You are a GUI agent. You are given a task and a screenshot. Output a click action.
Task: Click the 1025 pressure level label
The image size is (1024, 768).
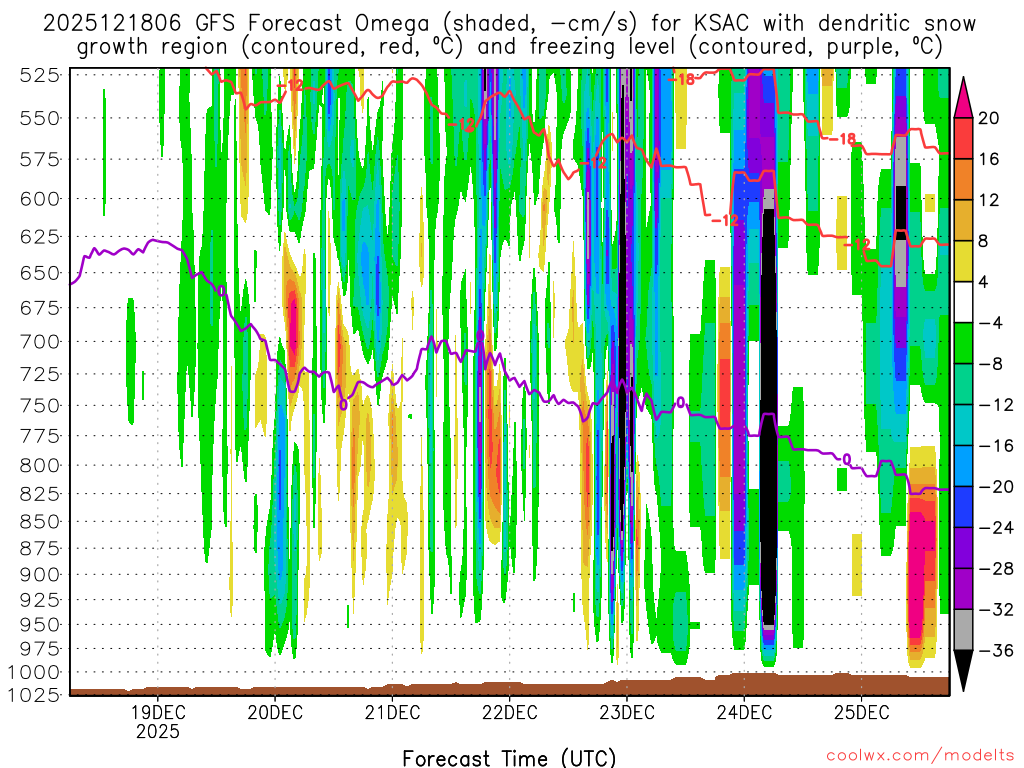click(x=34, y=694)
